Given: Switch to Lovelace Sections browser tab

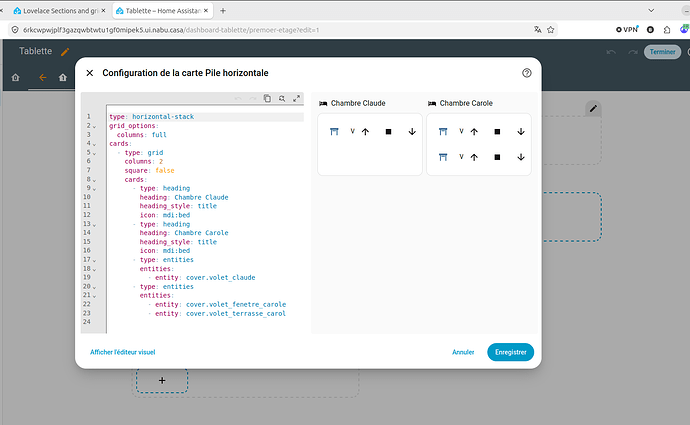Looking at the screenshot, I should click(59, 11).
